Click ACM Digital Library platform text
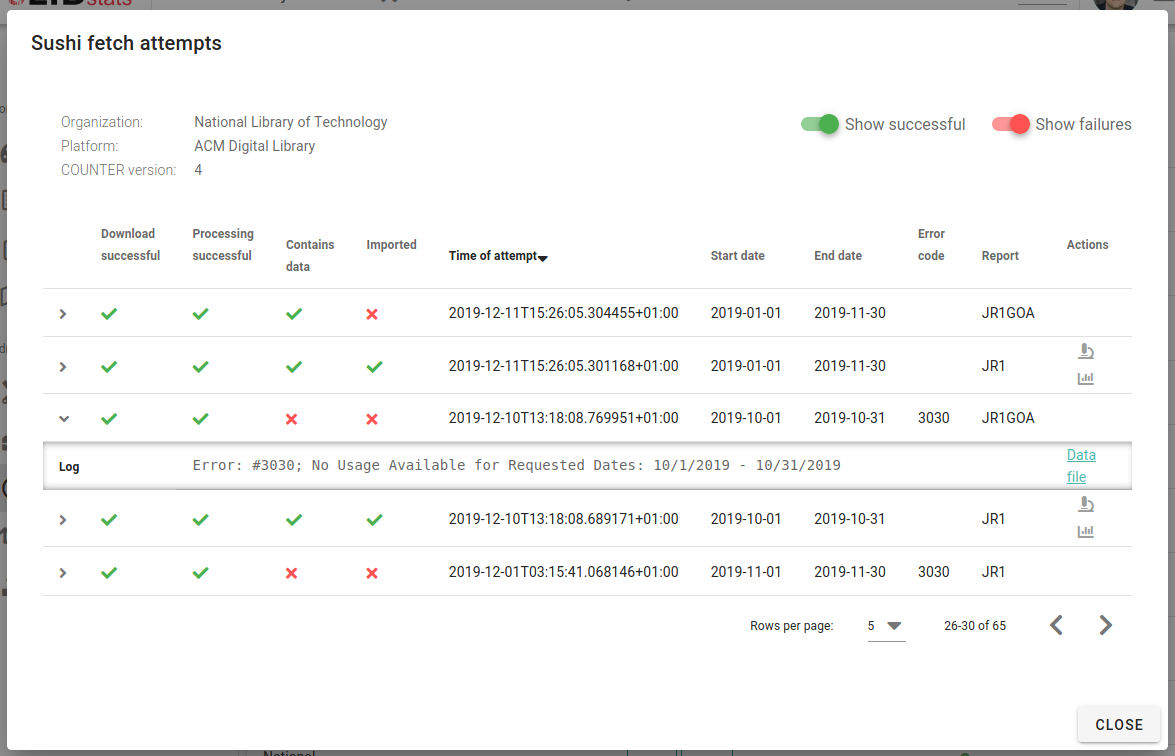 click(255, 146)
